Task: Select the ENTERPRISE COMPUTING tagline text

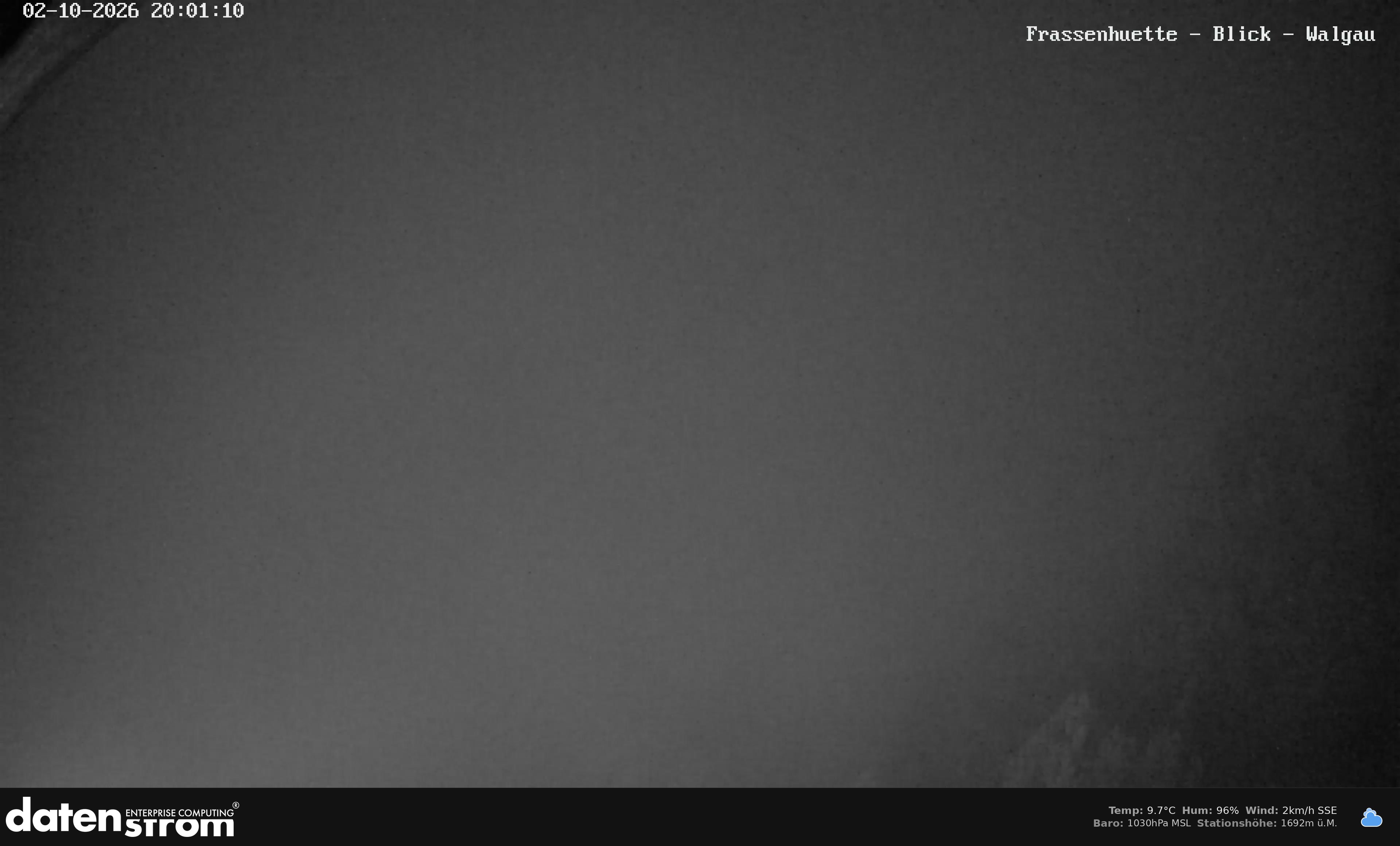Action: tap(179, 812)
